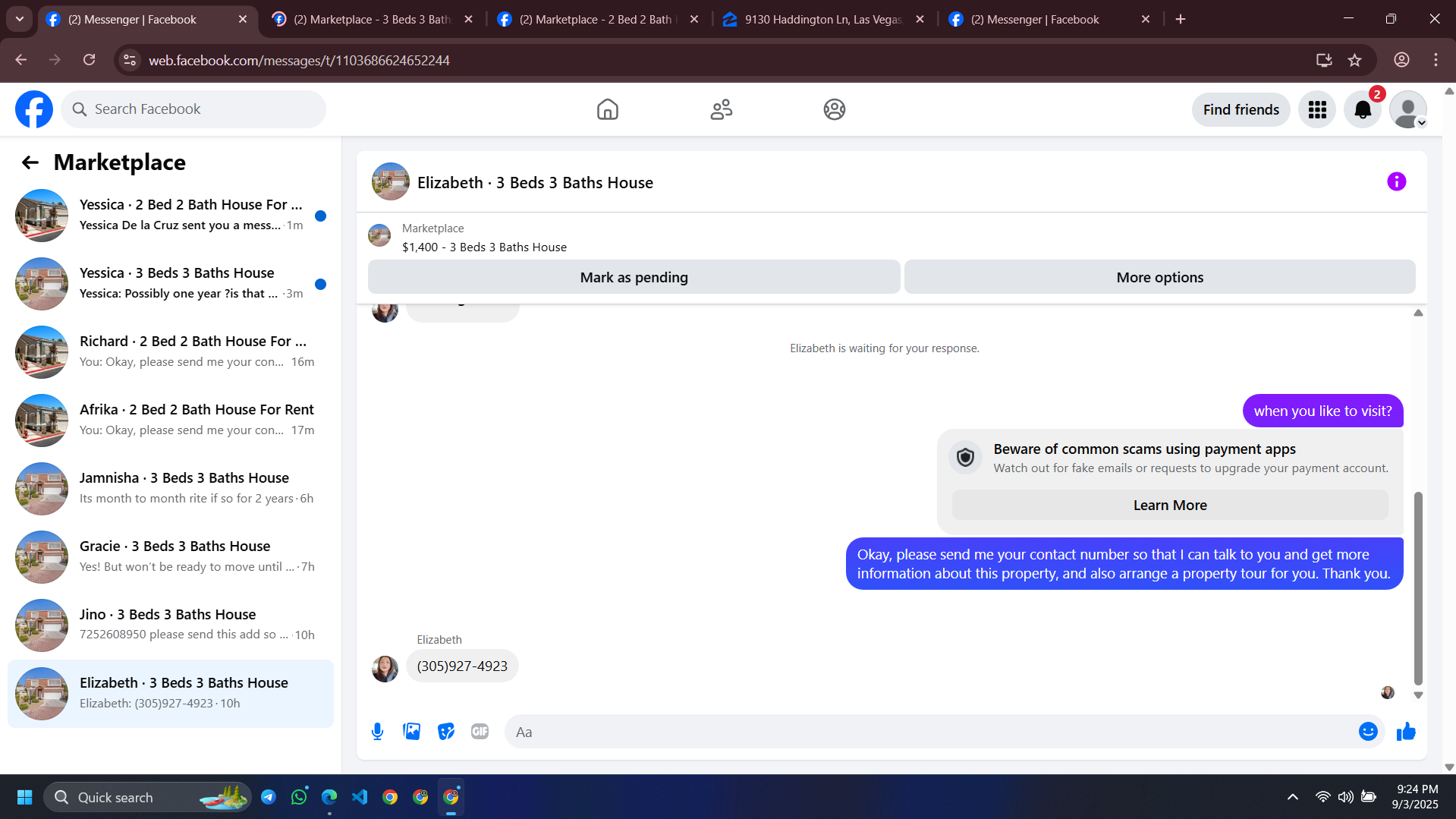
Task: Open Microsoft Edge from the taskbar
Action: tap(329, 797)
